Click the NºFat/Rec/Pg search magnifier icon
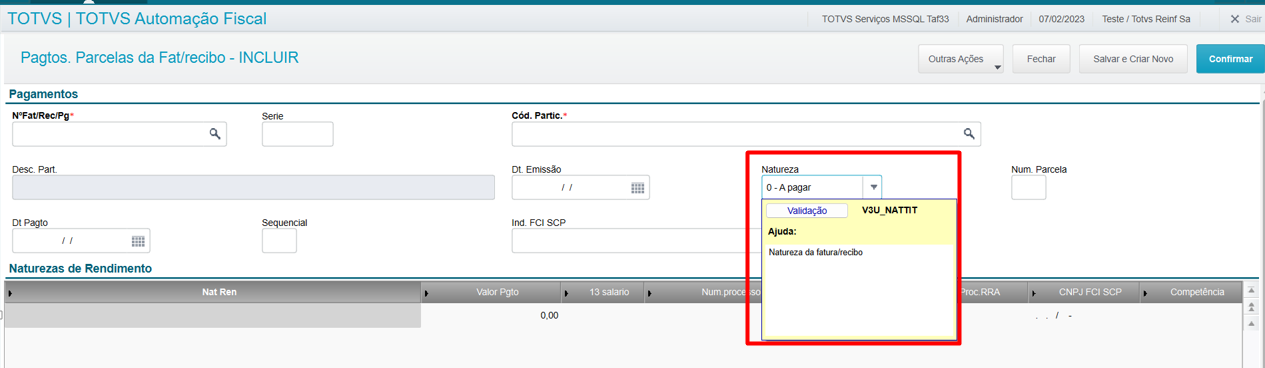Screen dimensions: 1265x368 coord(214,133)
